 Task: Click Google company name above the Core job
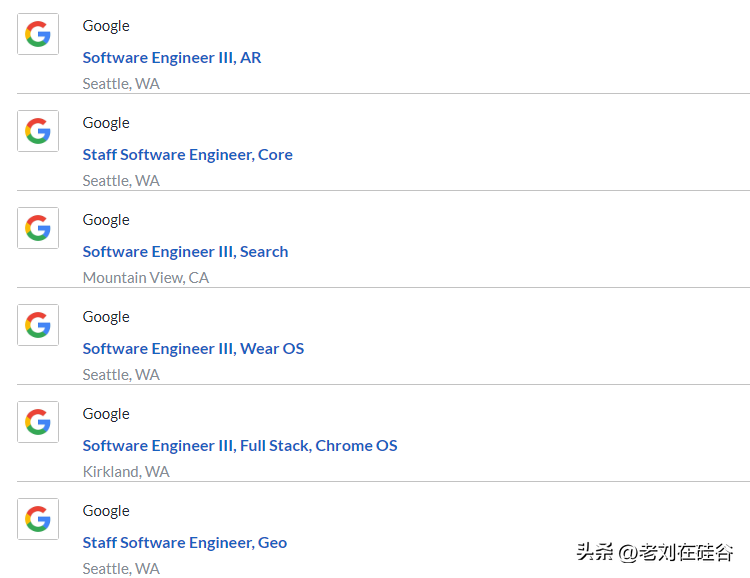click(x=106, y=123)
